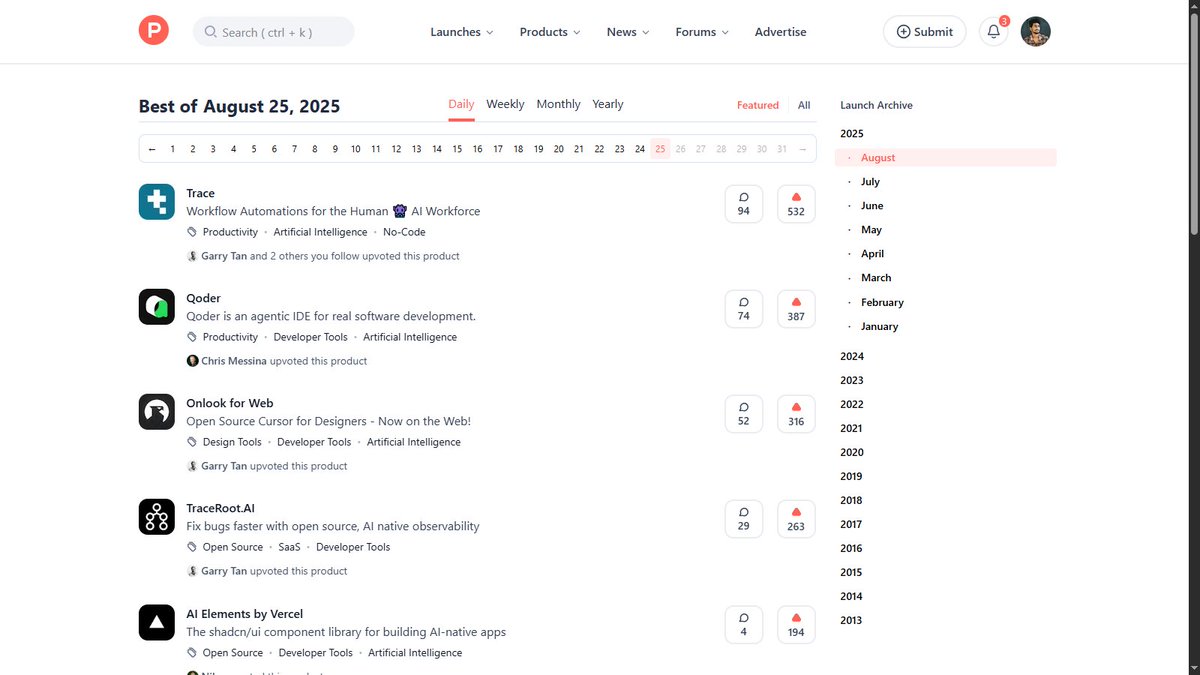The height and width of the screenshot is (675, 1200).
Task: Expand 2020 in Launch Archive
Action: [852, 452]
